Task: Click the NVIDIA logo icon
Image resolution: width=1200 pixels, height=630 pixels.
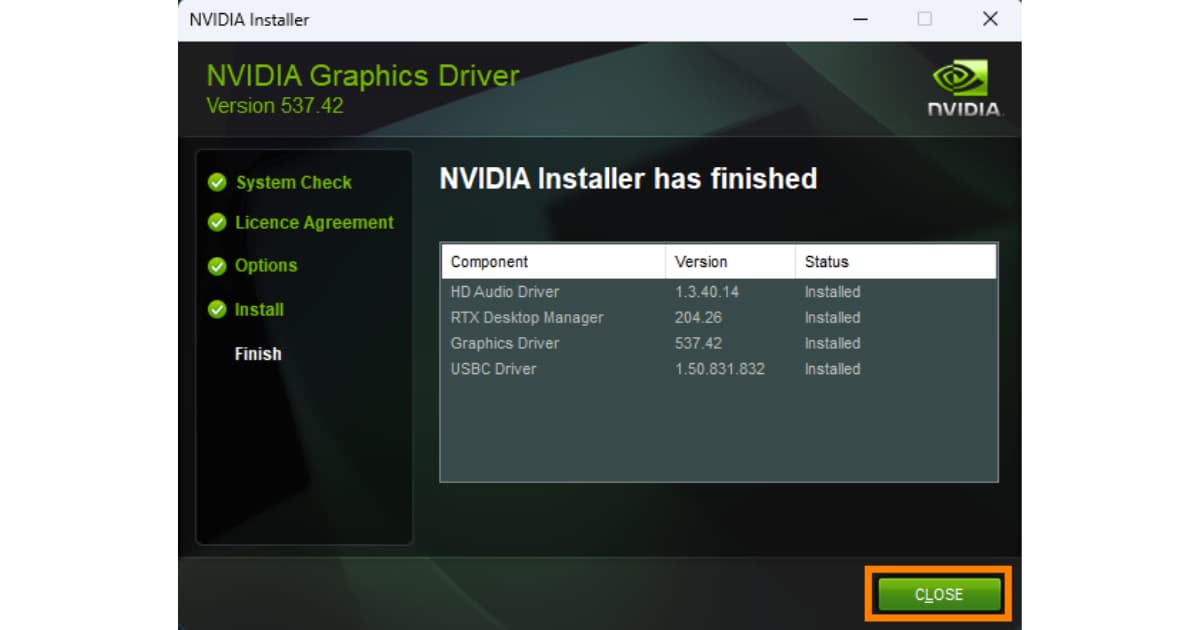Action: click(x=960, y=82)
